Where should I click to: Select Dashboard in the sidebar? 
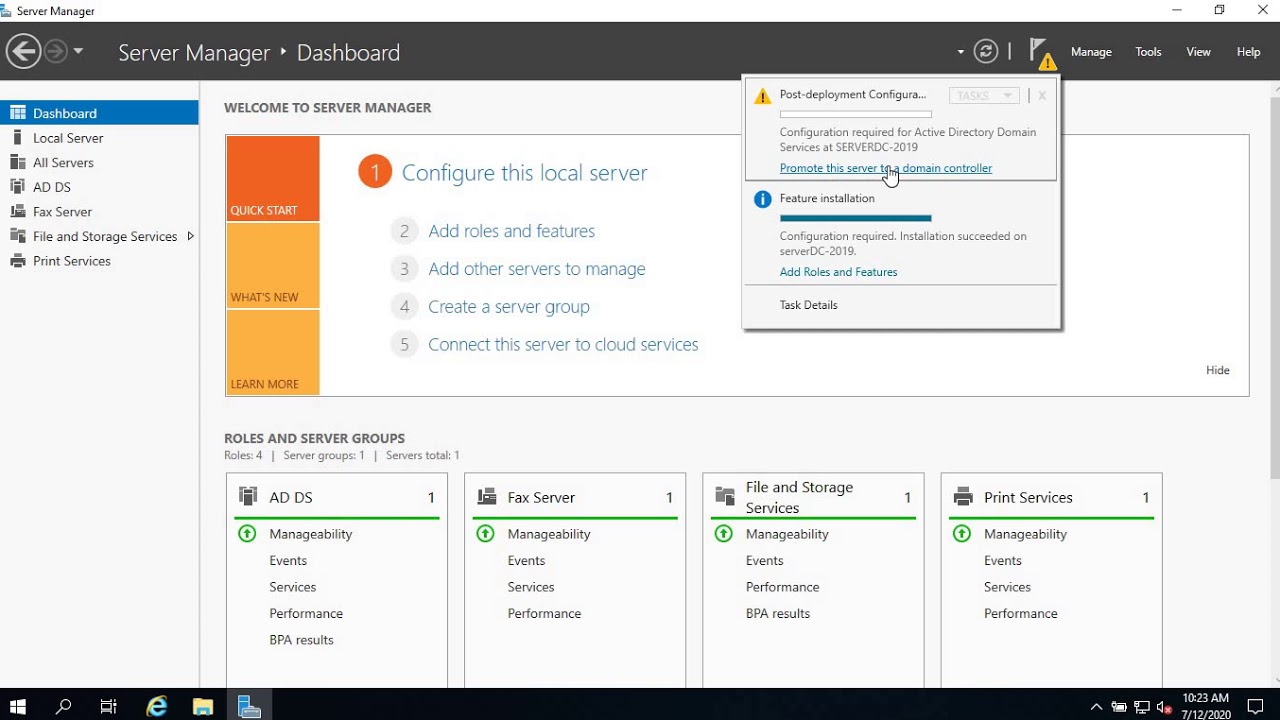coord(99,113)
